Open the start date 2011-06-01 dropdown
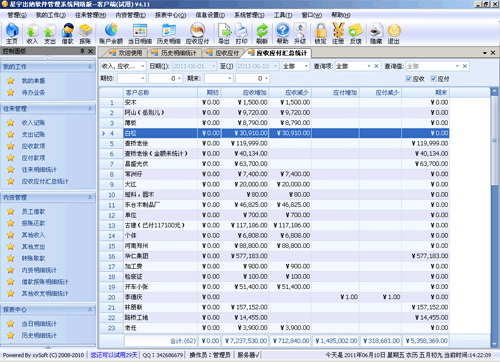500x362 pixels. 213,66
